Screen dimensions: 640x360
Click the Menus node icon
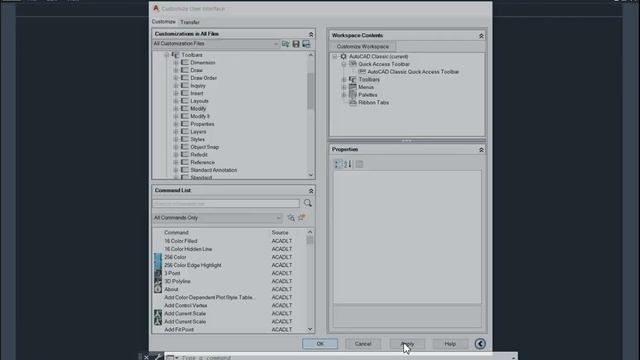point(353,87)
